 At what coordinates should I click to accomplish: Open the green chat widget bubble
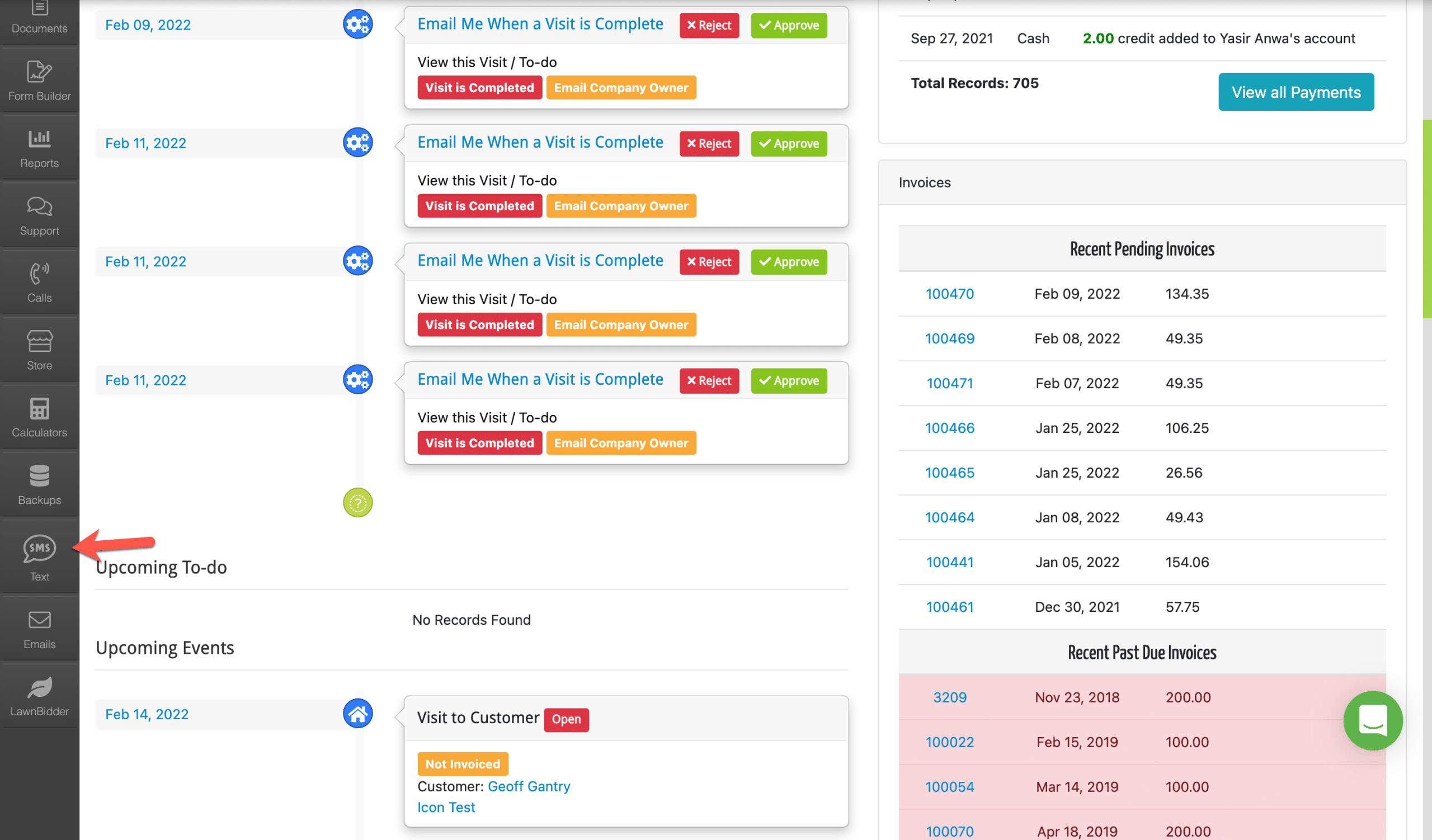pyautogui.click(x=1372, y=720)
